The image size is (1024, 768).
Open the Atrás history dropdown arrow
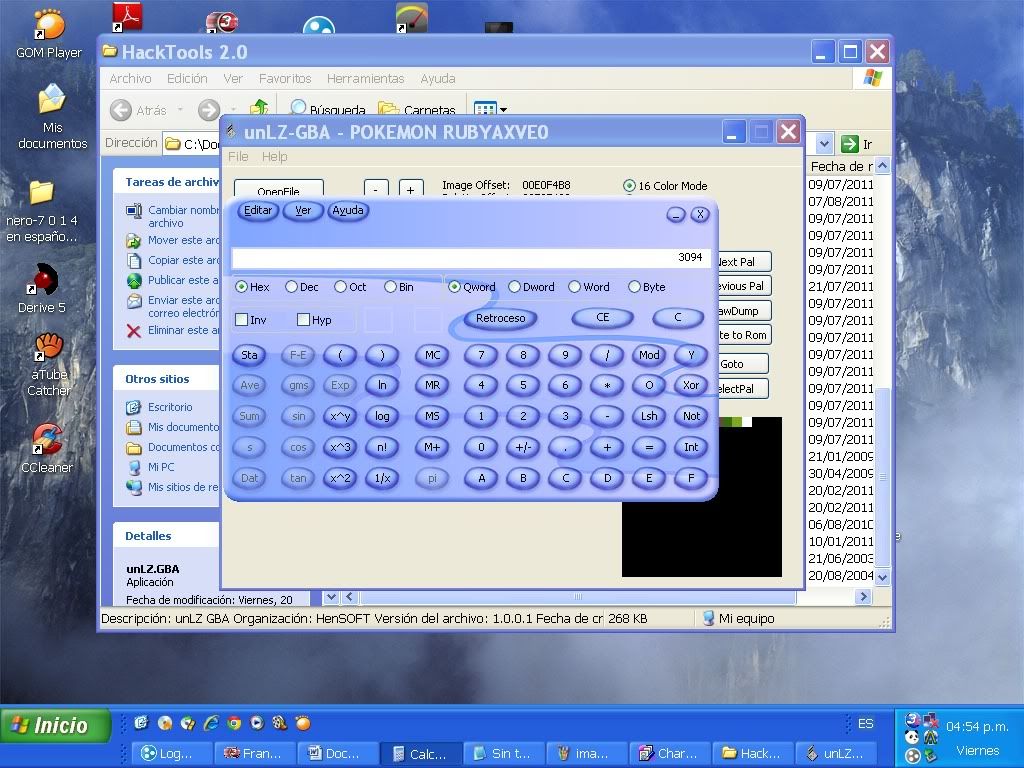180,110
